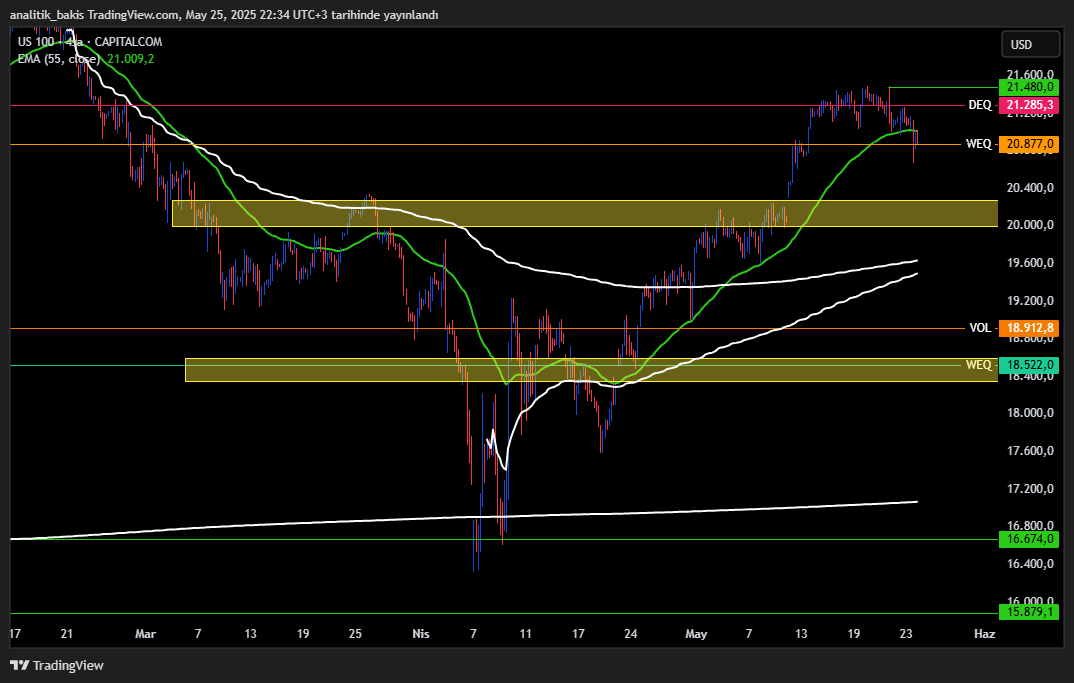Click the green 21.480,0 price label
Image resolution: width=1074 pixels, height=683 pixels.
1029,87
